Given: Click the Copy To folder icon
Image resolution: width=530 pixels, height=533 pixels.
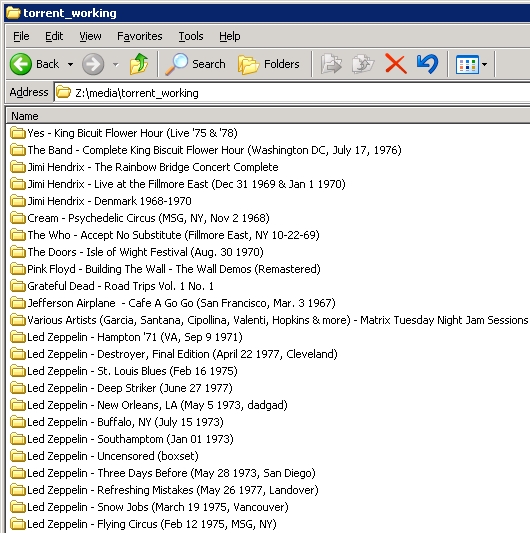Looking at the screenshot, I should point(363,64).
